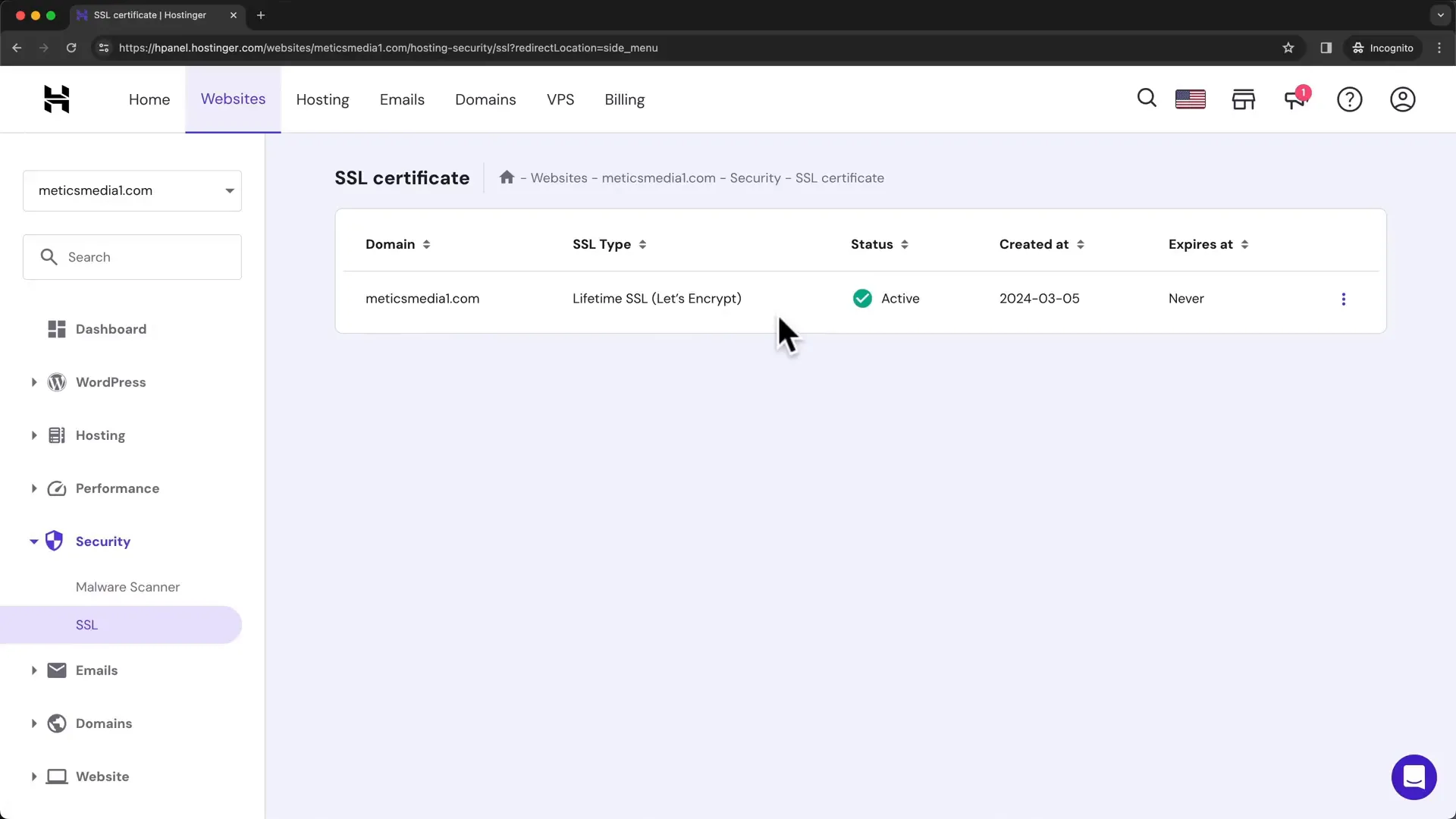The height and width of the screenshot is (819, 1456).
Task: Click the Website laptop icon in sidebar
Action: (x=57, y=777)
